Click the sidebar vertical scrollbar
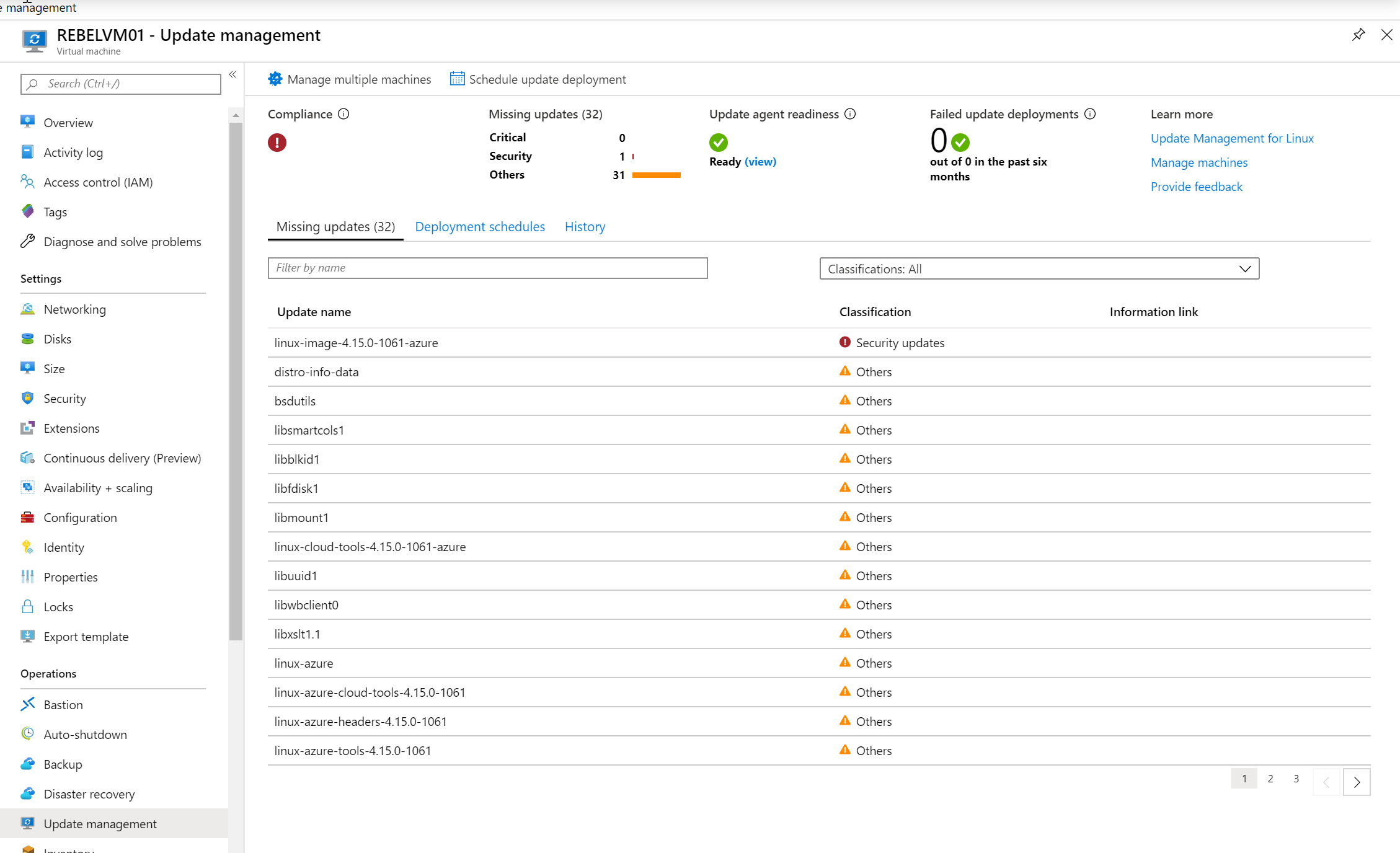 (x=236, y=381)
